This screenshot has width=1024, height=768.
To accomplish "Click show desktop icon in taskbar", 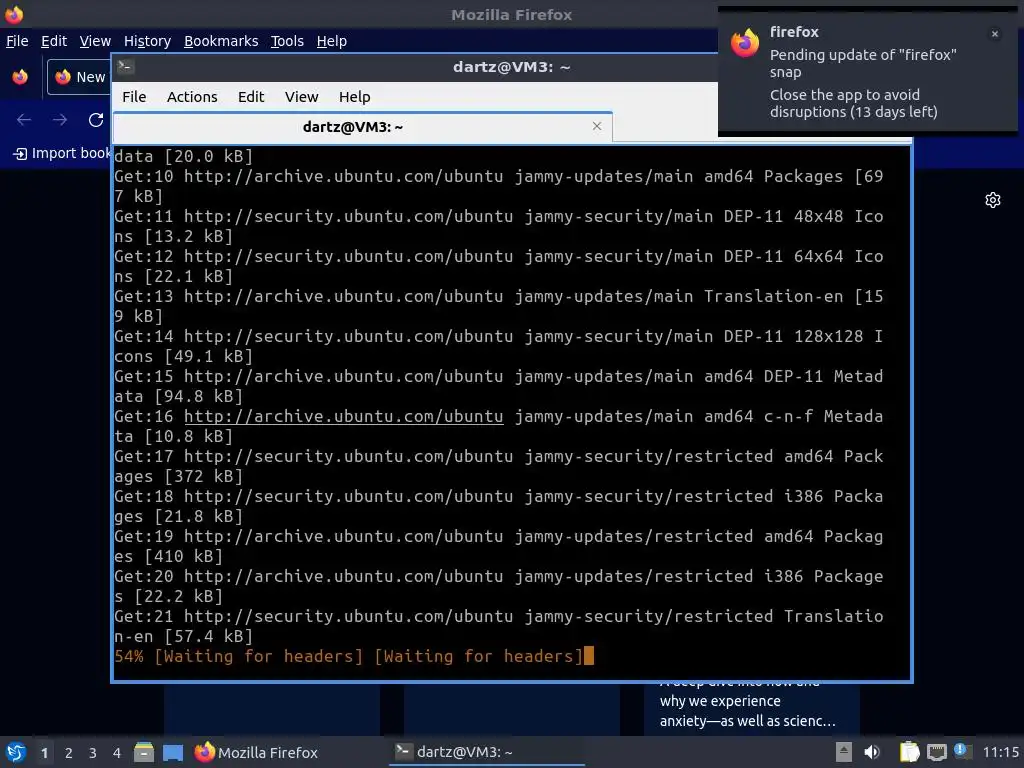I will point(173,752).
